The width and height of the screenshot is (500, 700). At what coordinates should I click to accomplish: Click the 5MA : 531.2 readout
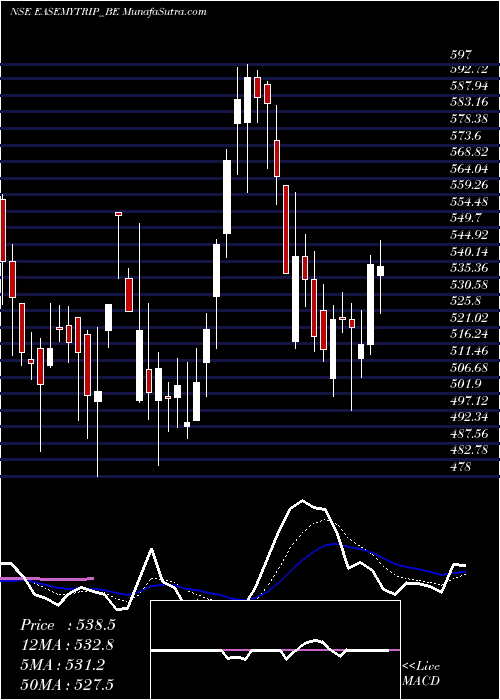click(62, 665)
